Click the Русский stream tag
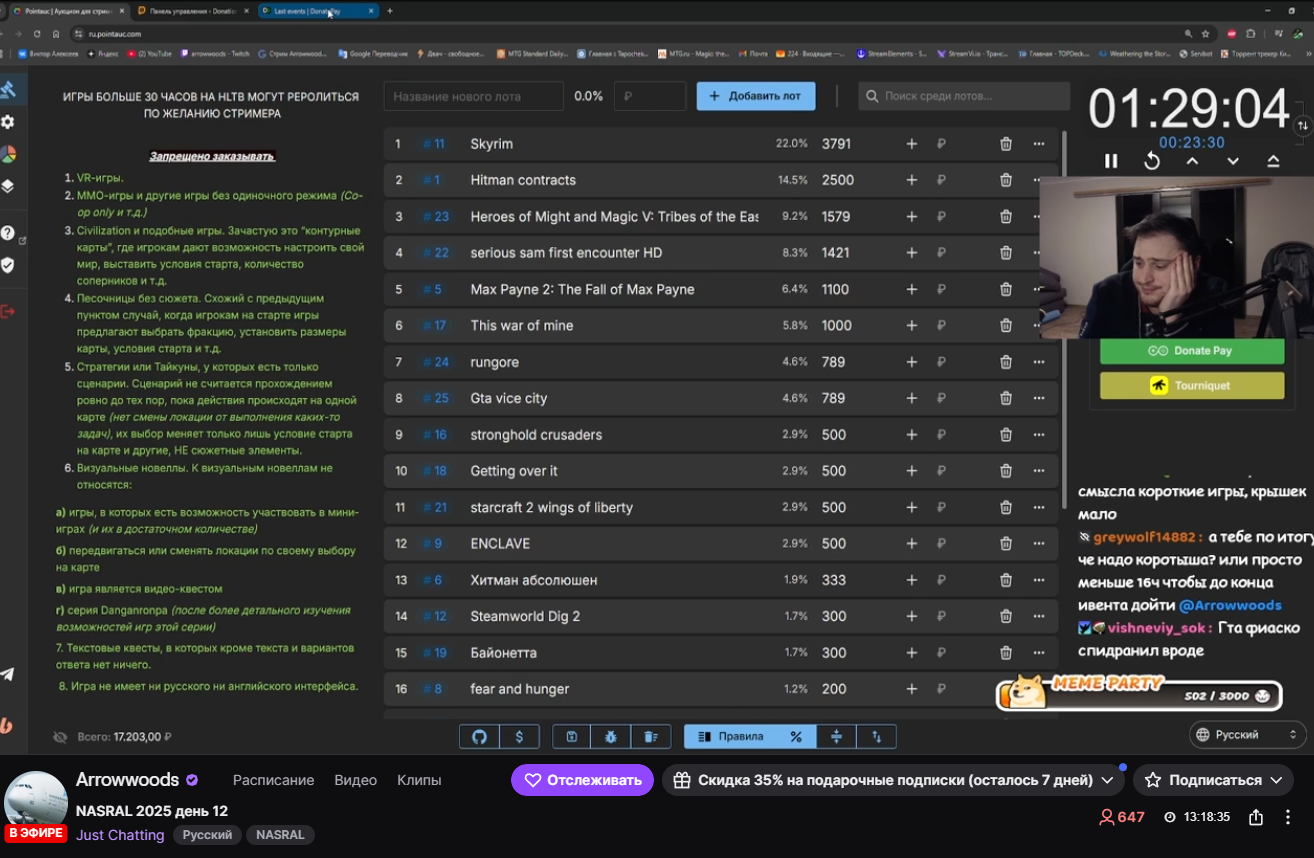This screenshot has width=1314, height=858. (207, 835)
